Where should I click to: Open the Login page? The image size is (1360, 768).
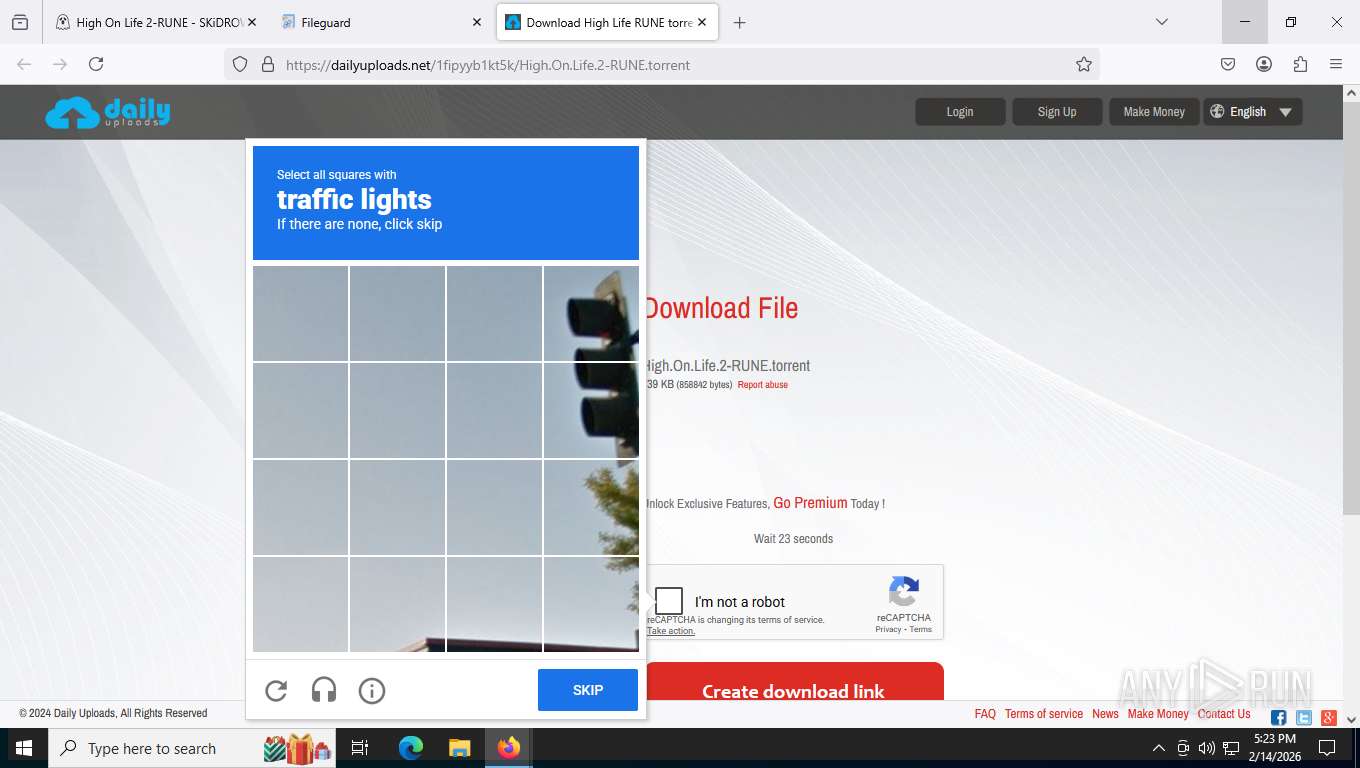click(960, 112)
